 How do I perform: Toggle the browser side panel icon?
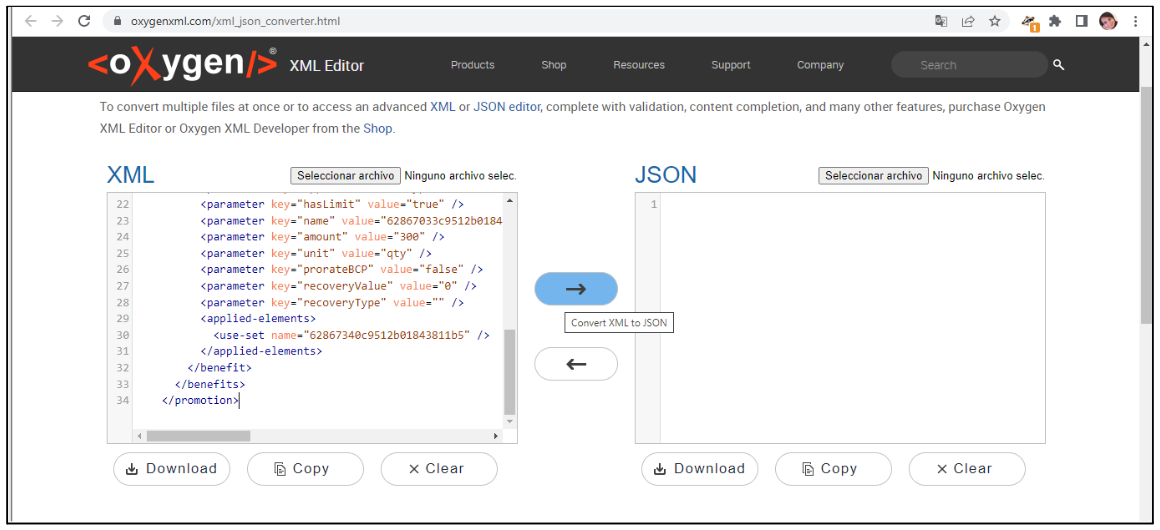click(x=1082, y=21)
